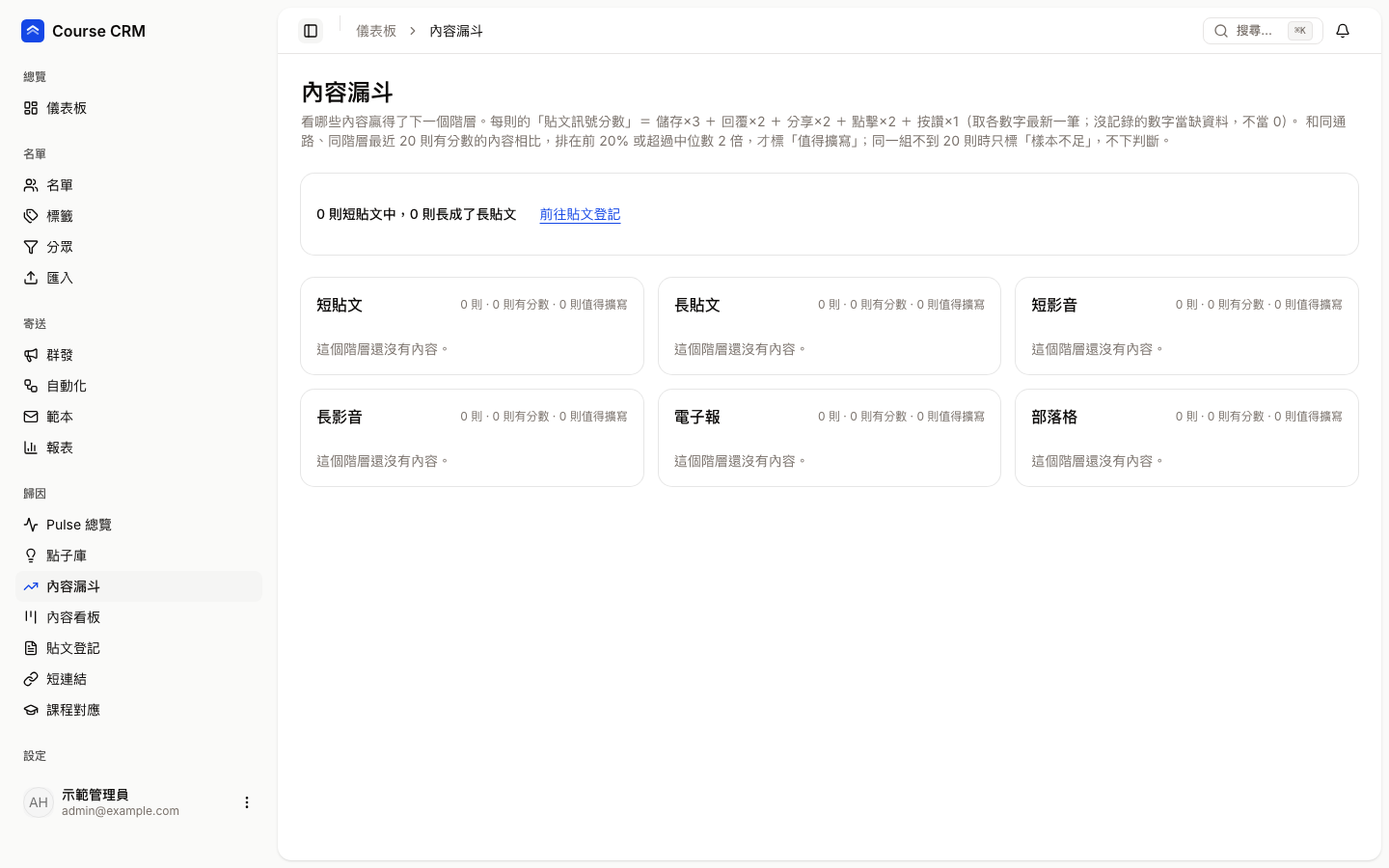Open the 點子庫 lightbulb icon

31,556
